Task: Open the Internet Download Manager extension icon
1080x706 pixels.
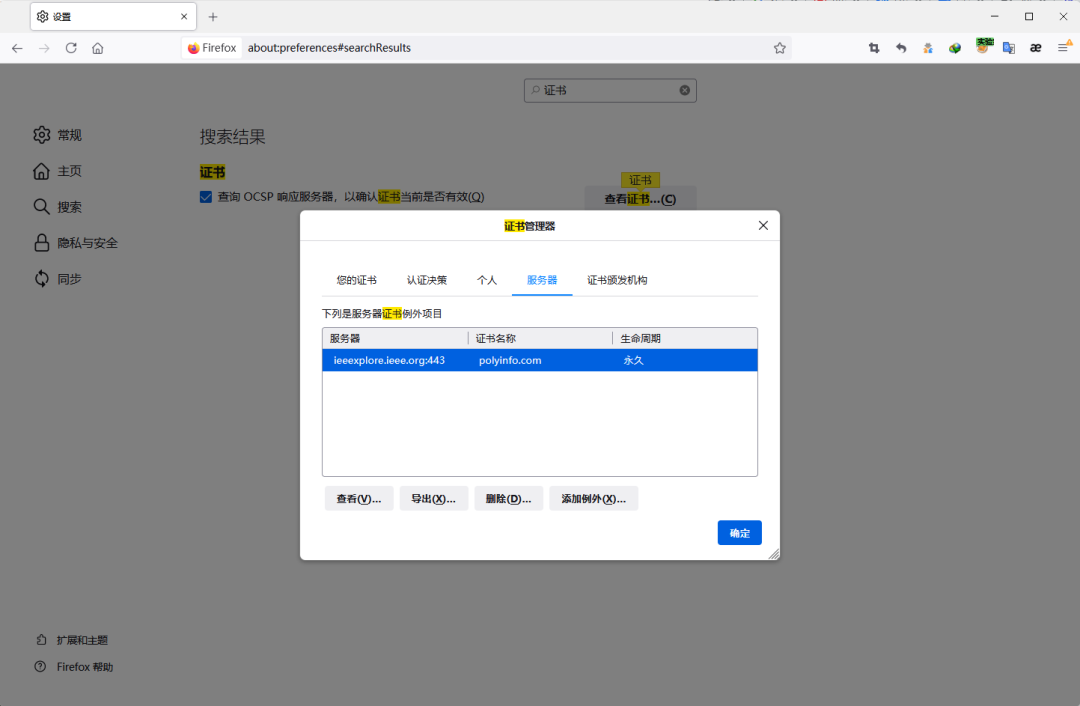Action: pos(955,48)
